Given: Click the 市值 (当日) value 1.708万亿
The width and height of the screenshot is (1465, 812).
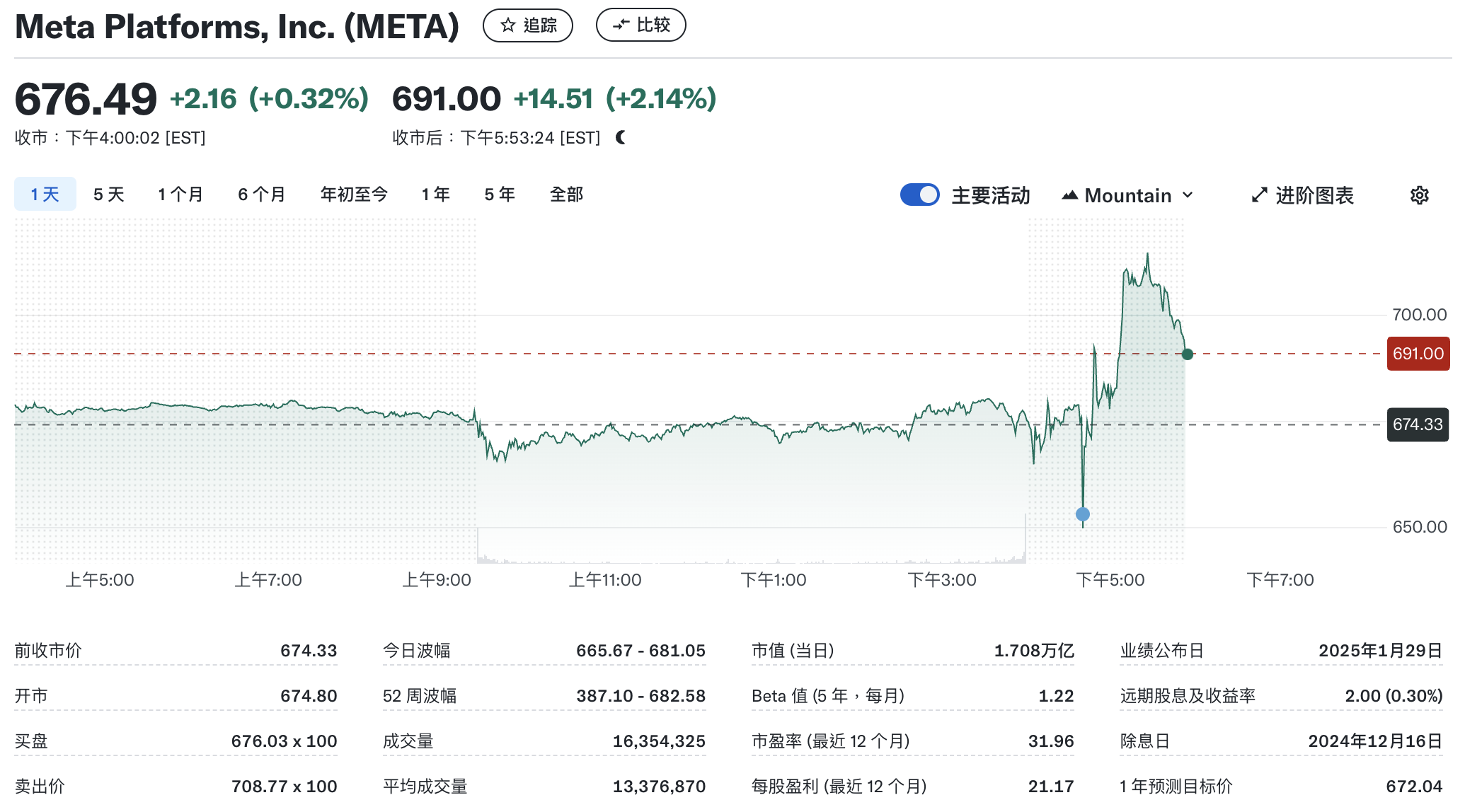Looking at the screenshot, I should point(1034,651).
